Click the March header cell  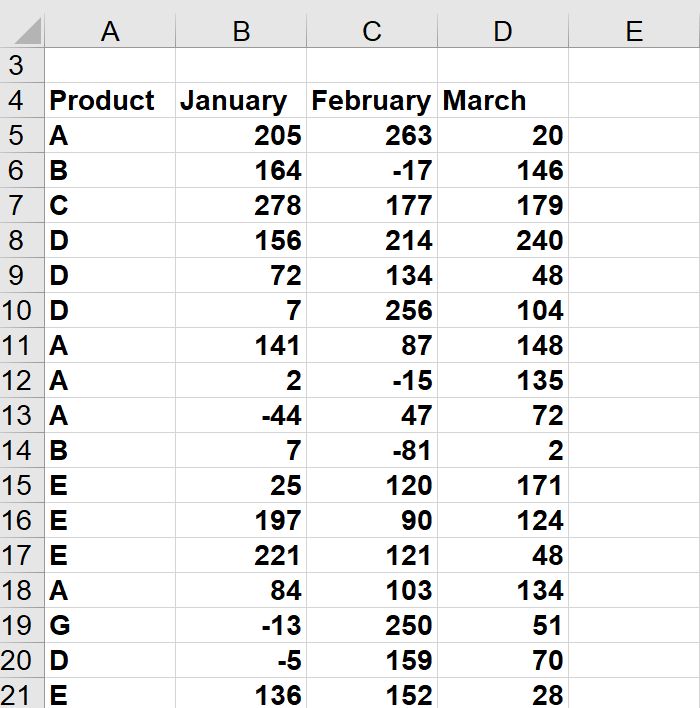point(503,100)
